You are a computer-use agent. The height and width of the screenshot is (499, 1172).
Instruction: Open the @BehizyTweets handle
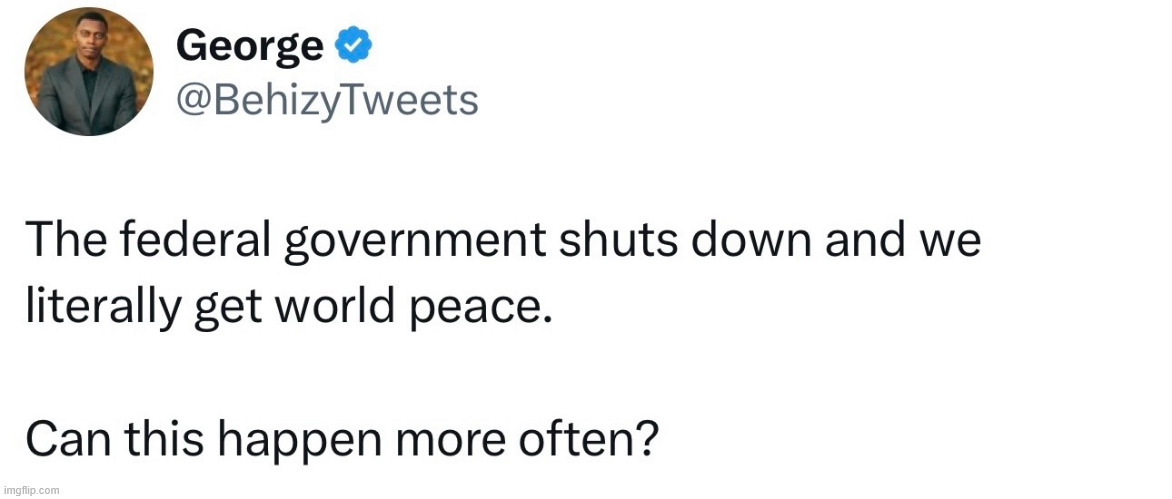[x=327, y=99]
